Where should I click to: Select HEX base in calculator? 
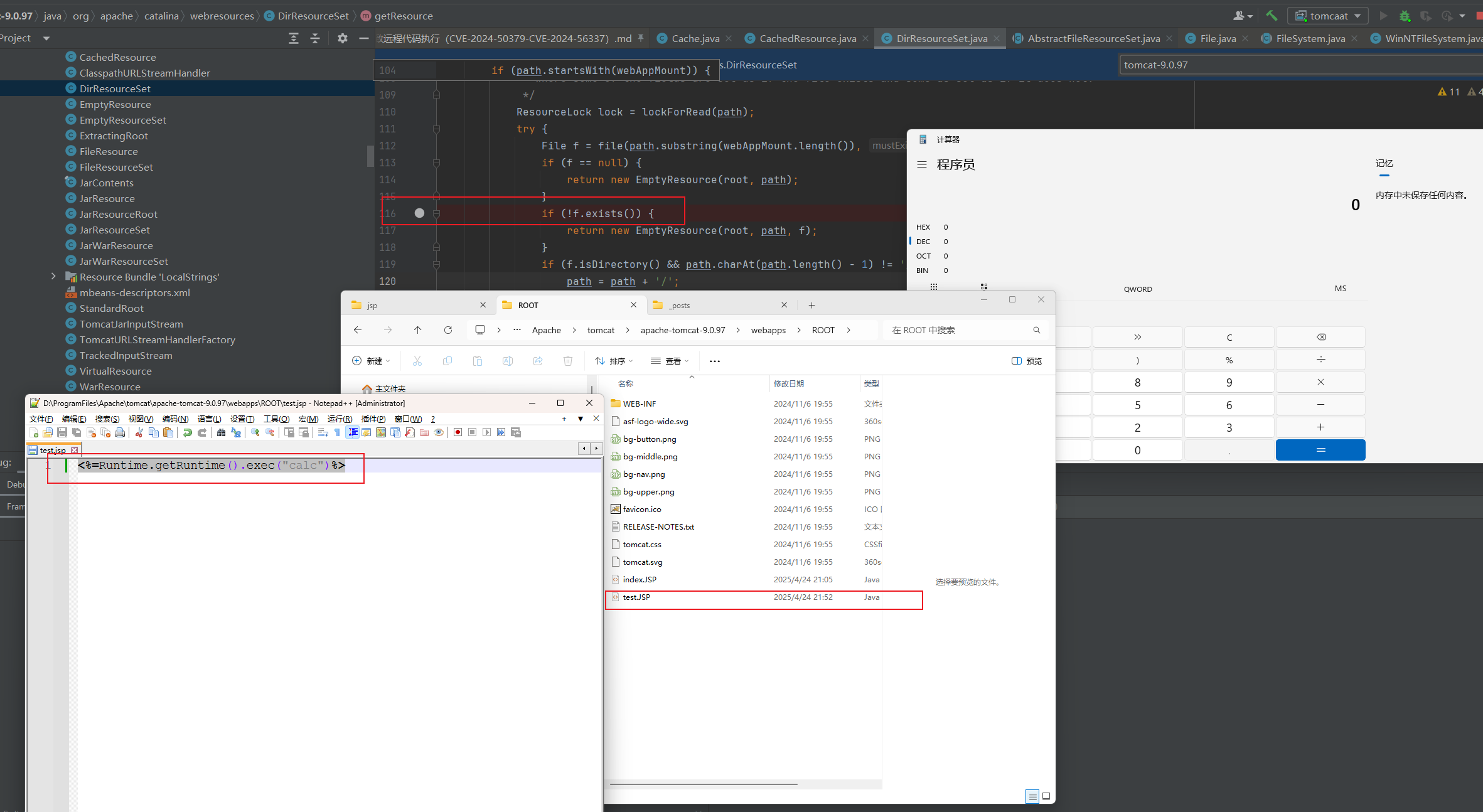point(932,227)
